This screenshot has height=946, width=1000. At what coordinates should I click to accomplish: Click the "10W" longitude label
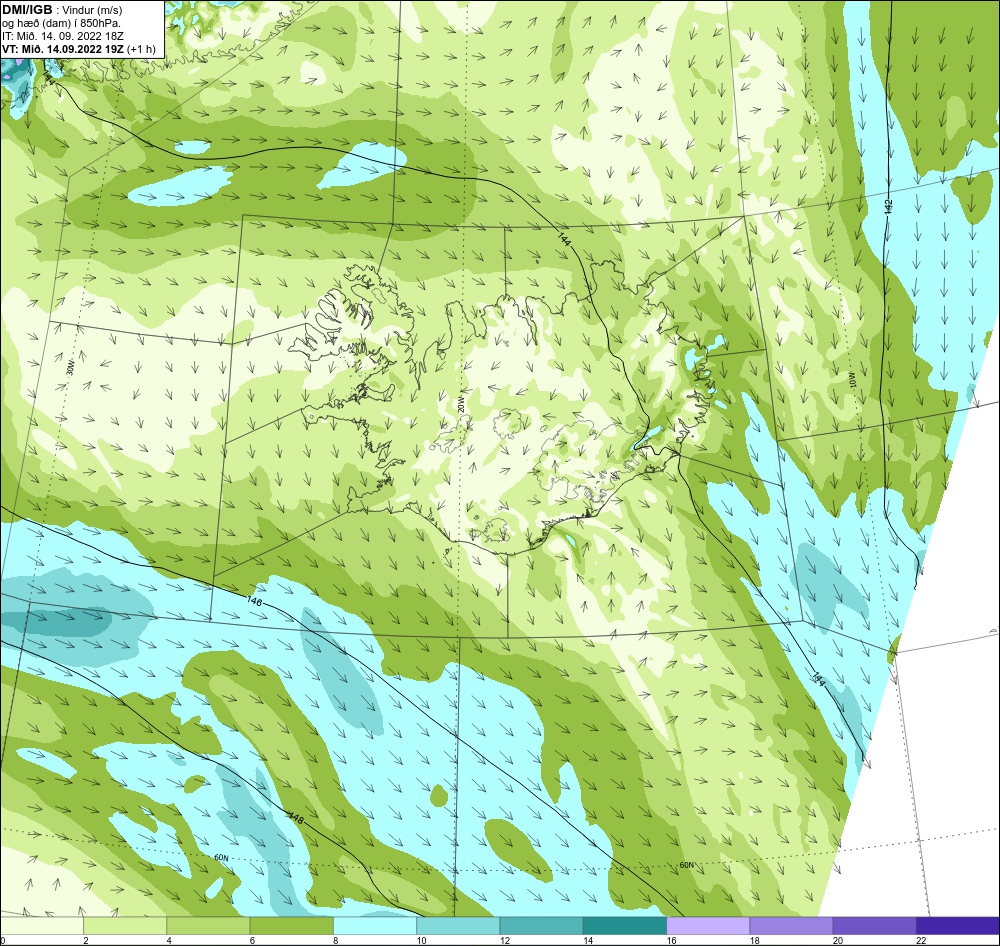pyautogui.click(x=853, y=380)
